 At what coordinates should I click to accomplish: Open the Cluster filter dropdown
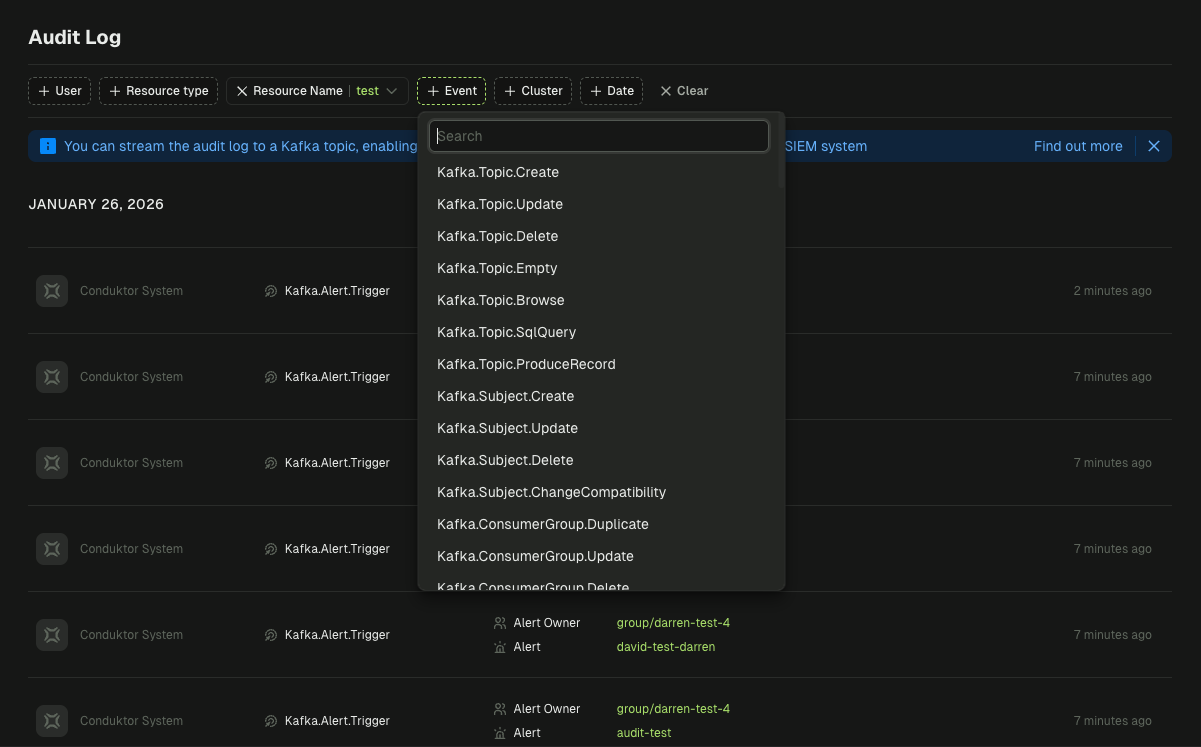pyautogui.click(x=533, y=91)
